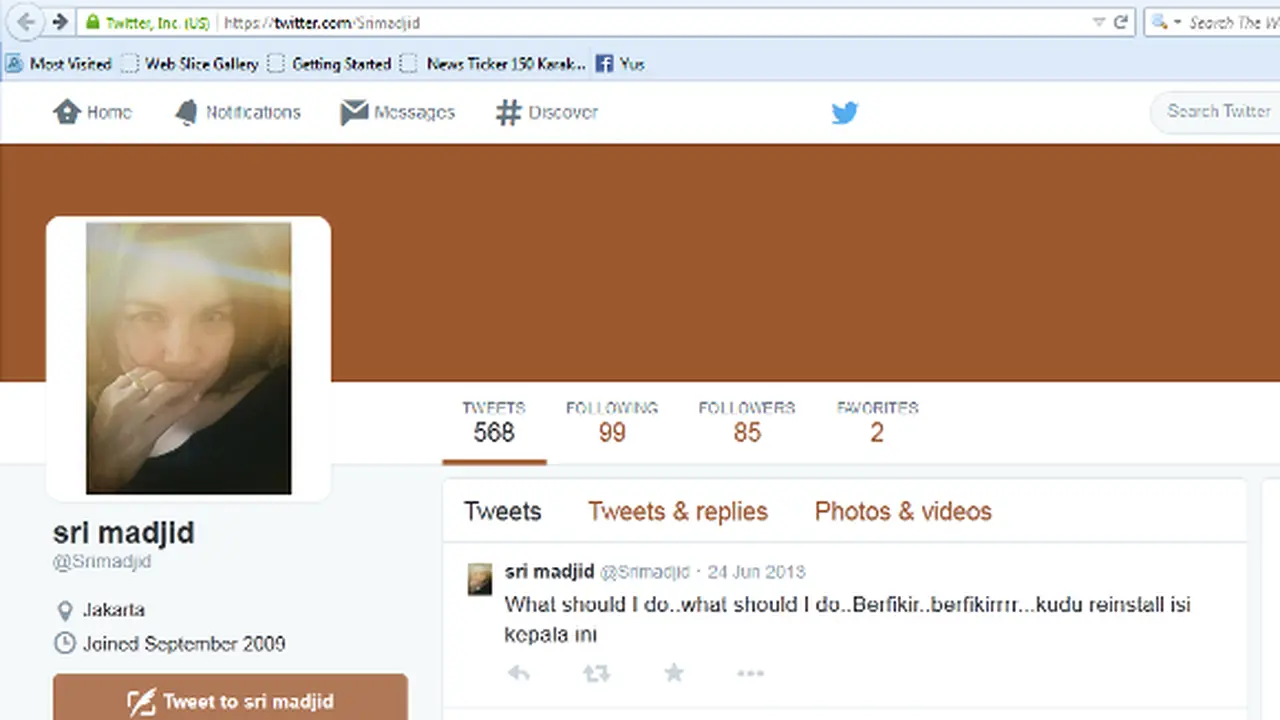Select the Tweets timeline tab

coord(503,512)
